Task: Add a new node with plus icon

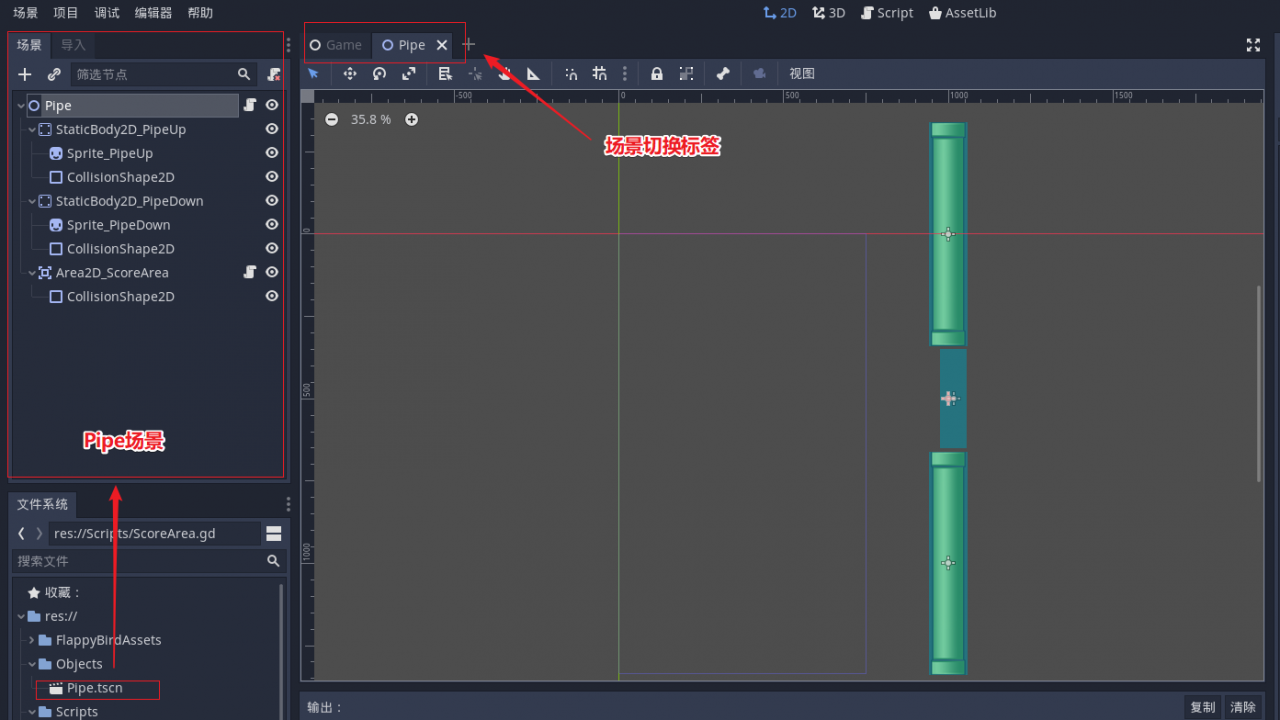Action: (x=25, y=74)
